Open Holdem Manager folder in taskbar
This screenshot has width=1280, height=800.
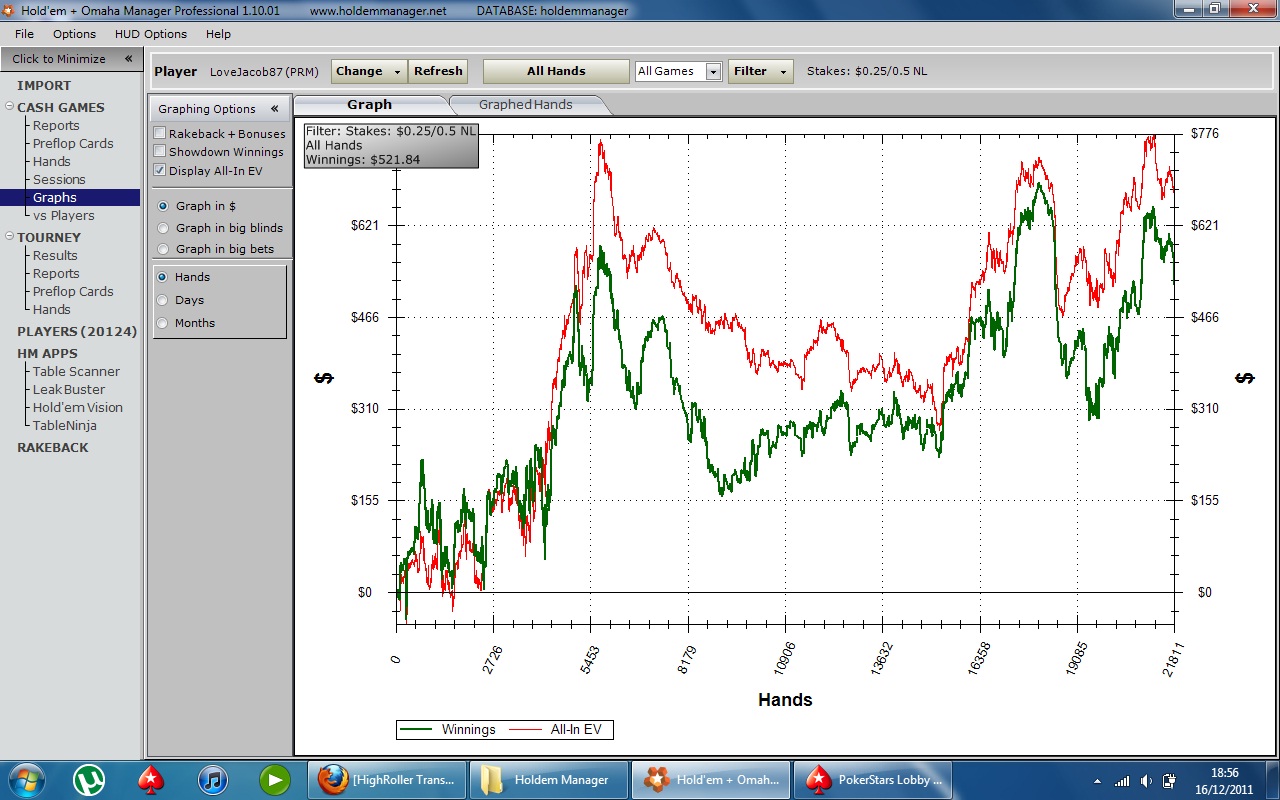coord(548,780)
